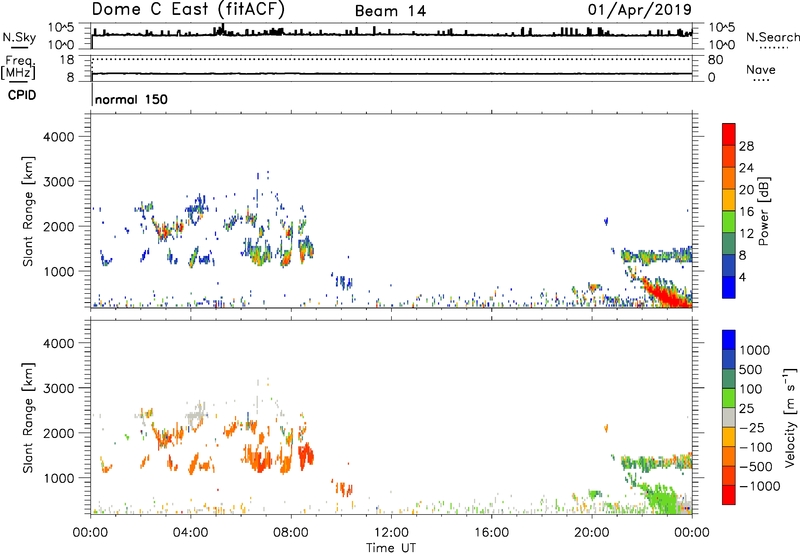The height and width of the screenshot is (554, 800).
Task: Click the red bottom of the velocity color bar
Action: (729, 495)
